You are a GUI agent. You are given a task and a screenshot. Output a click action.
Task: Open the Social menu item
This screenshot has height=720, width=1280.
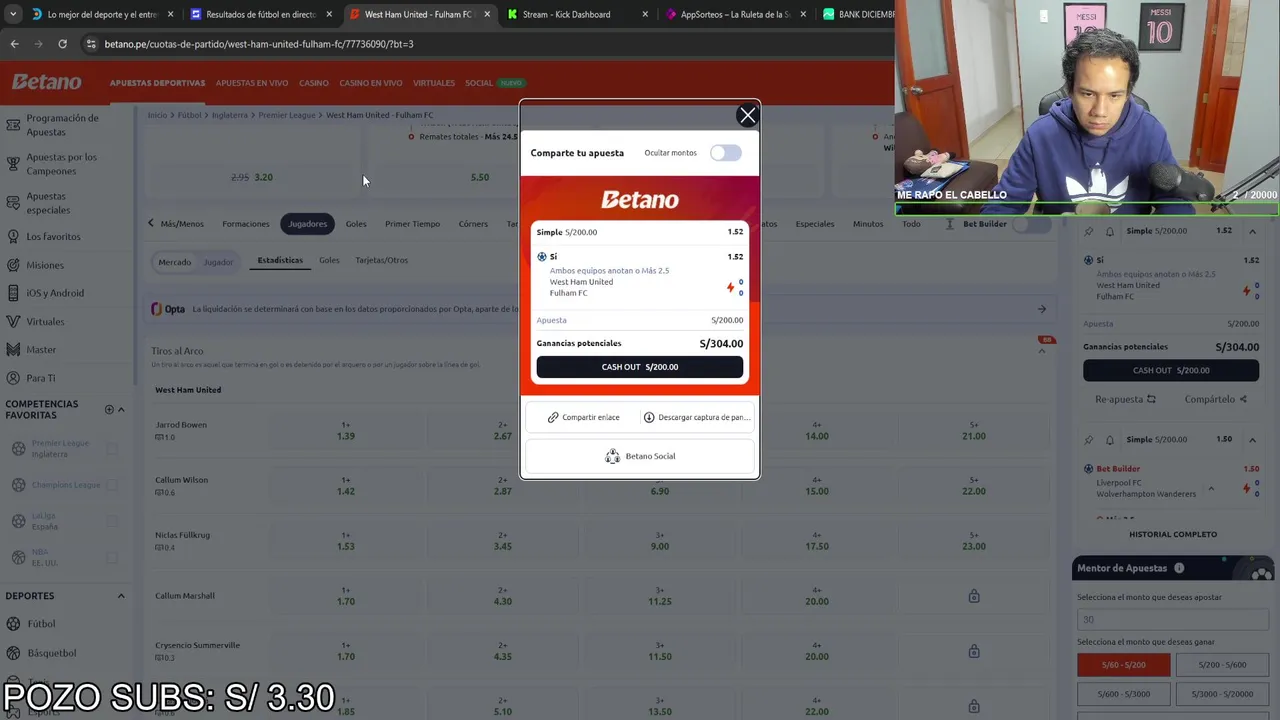pos(479,83)
